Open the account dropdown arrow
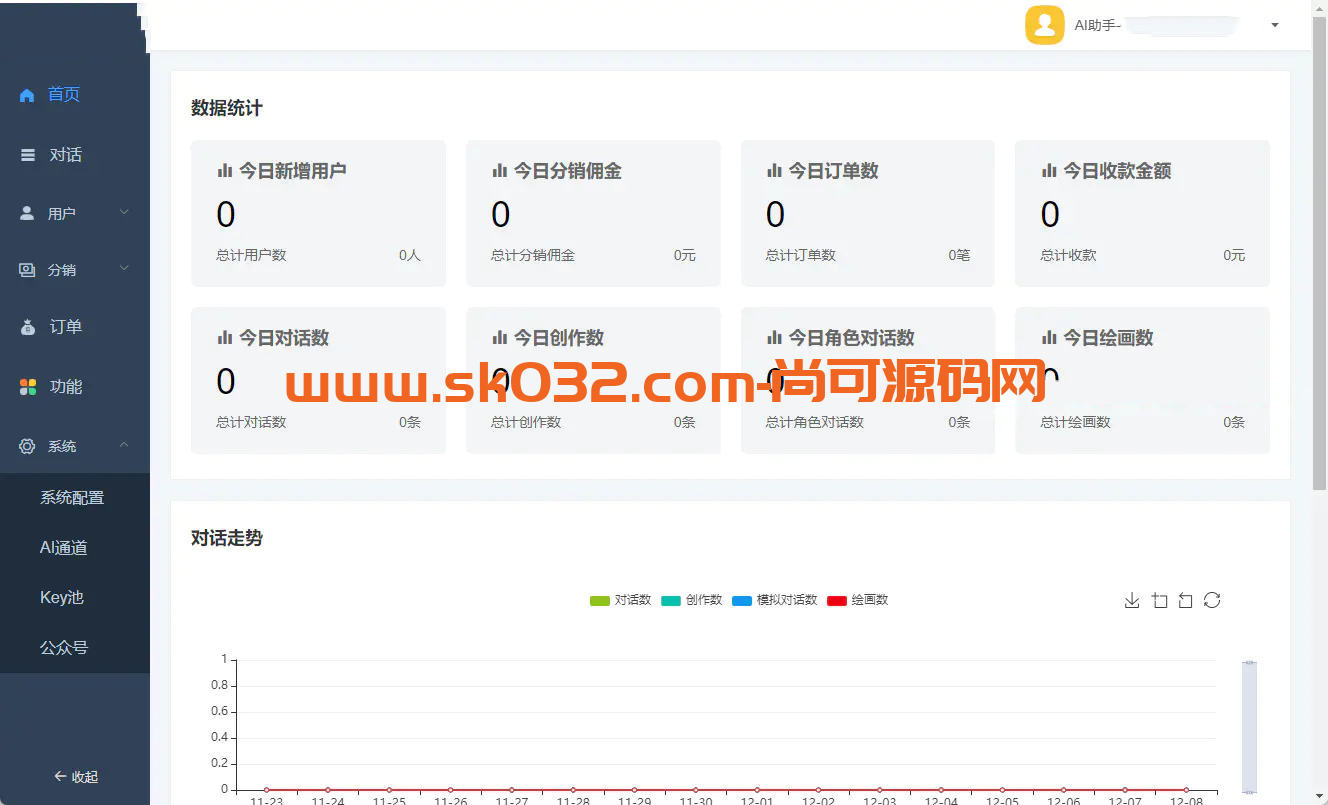1328x805 pixels. click(x=1275, y=25)
